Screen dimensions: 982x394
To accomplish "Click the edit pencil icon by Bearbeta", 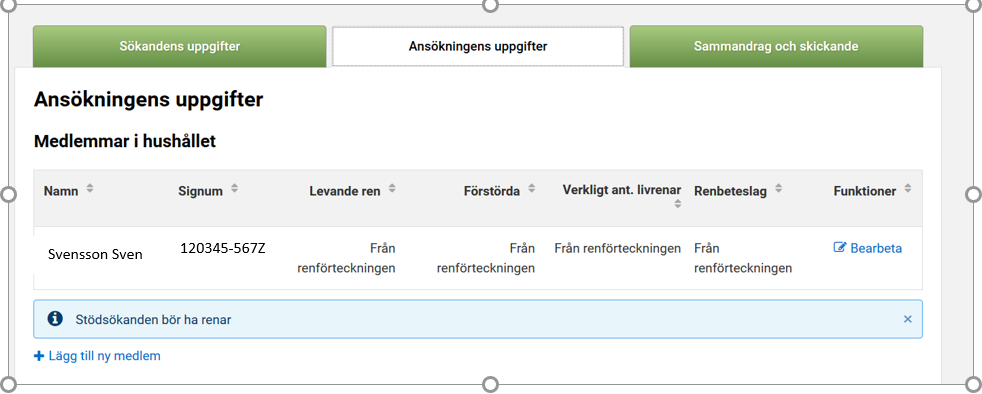I will [840, 248].
